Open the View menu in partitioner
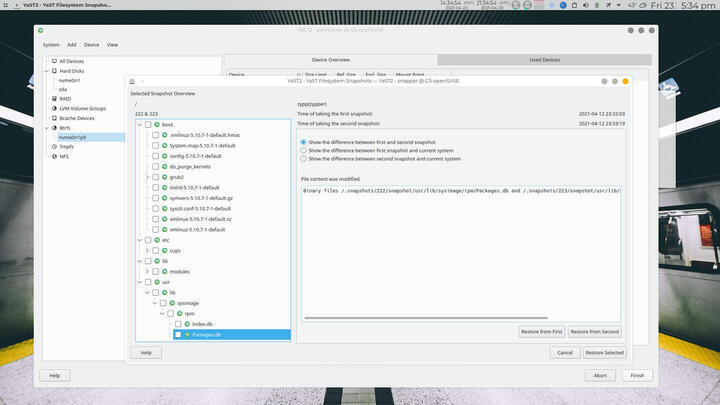 point(112,45)
